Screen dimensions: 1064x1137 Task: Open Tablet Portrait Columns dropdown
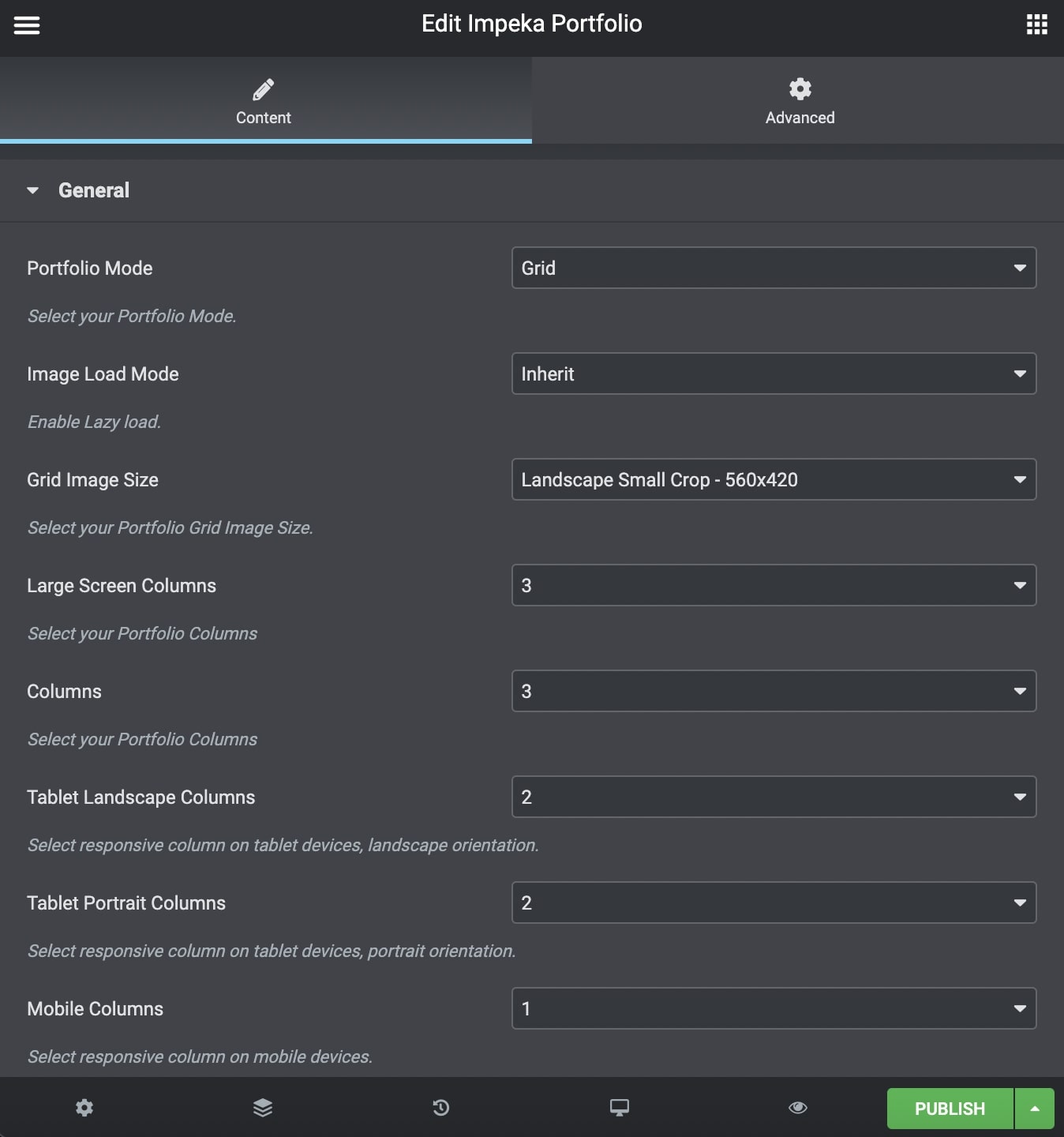[774, 903]
